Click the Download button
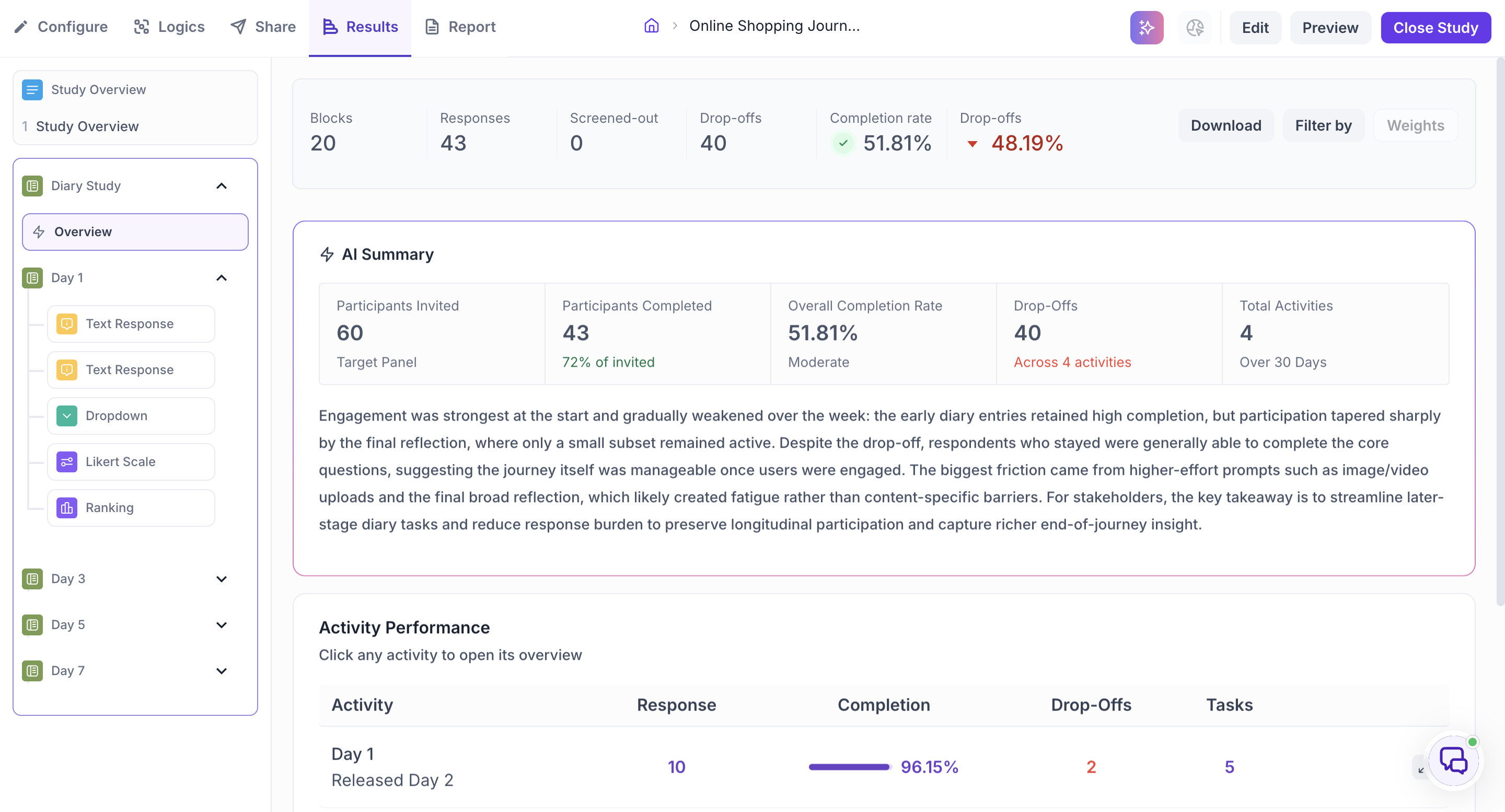 coord(1226,125)
